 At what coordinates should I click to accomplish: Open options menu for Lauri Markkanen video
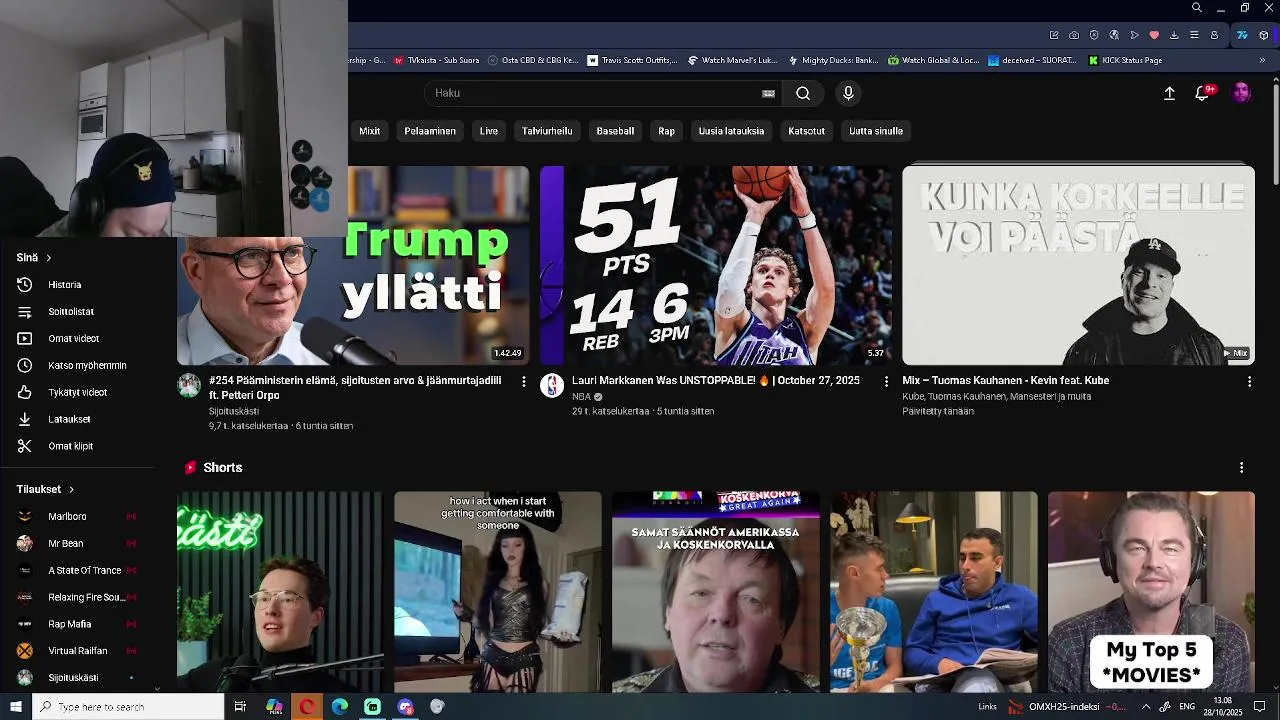pos(886,381)
